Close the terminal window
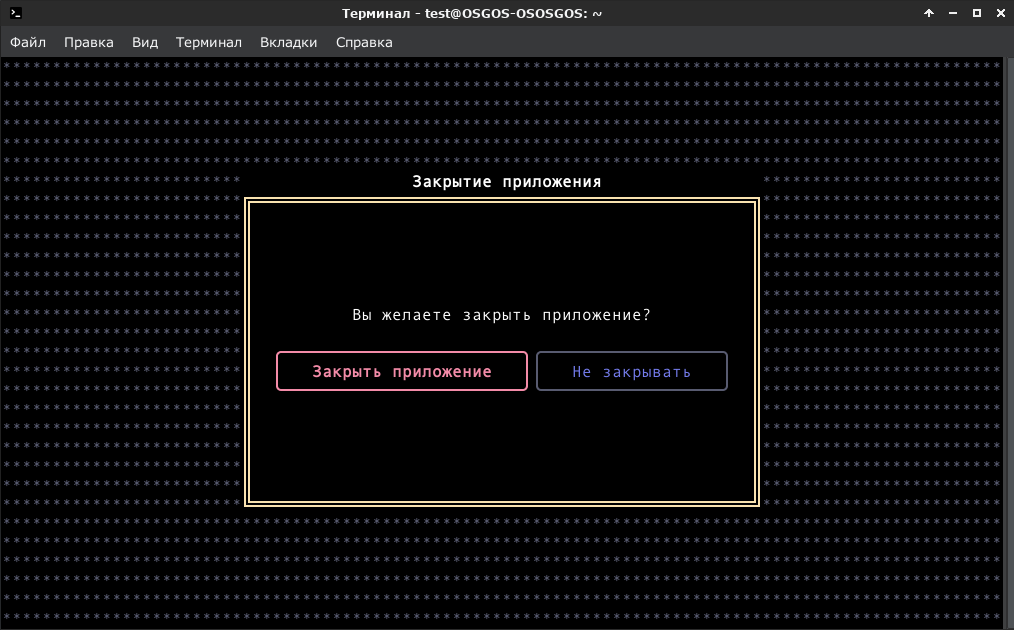The width and height of the screenshot is (1014, 630). click(1000, 13)
